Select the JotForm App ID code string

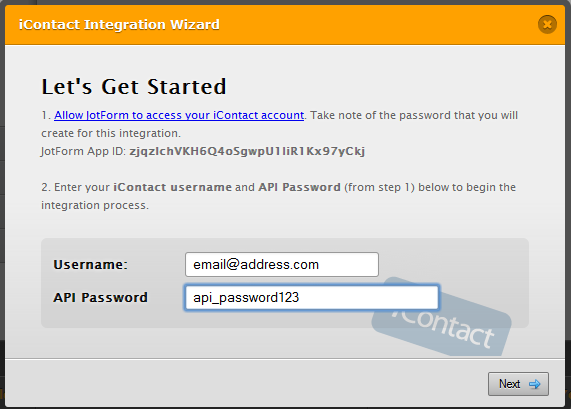click(247, 151)
